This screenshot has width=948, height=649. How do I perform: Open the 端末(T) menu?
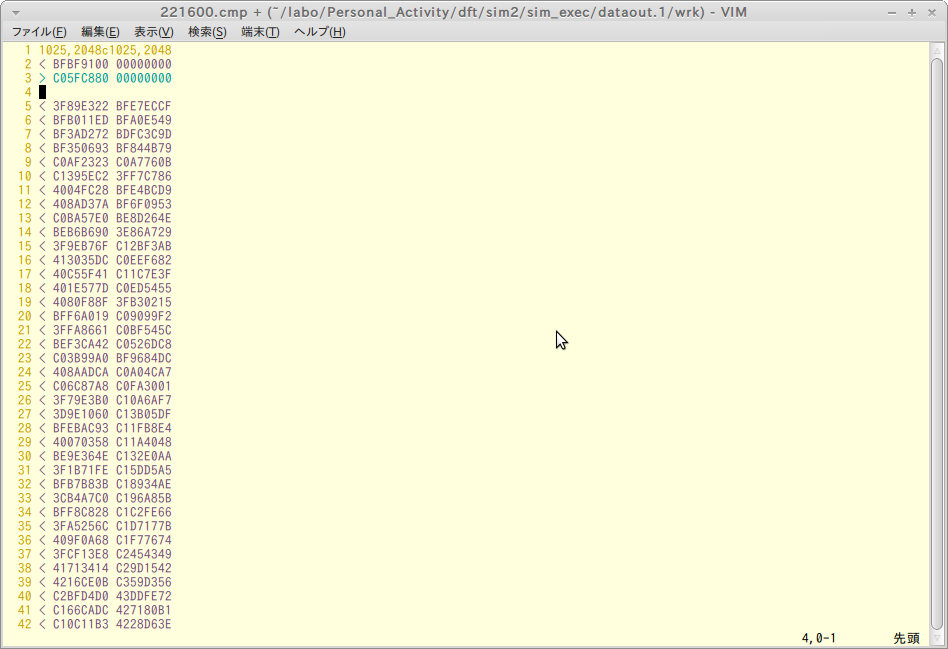pos(261,32)
